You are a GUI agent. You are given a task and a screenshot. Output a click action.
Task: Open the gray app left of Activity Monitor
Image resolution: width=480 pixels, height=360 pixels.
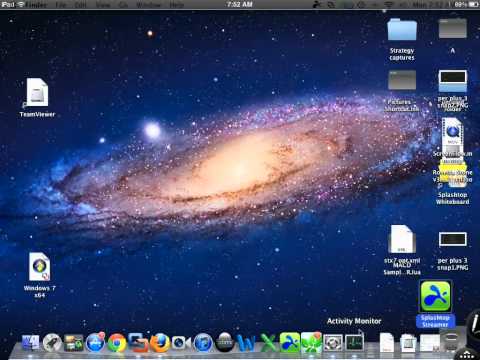pos(333,343)
